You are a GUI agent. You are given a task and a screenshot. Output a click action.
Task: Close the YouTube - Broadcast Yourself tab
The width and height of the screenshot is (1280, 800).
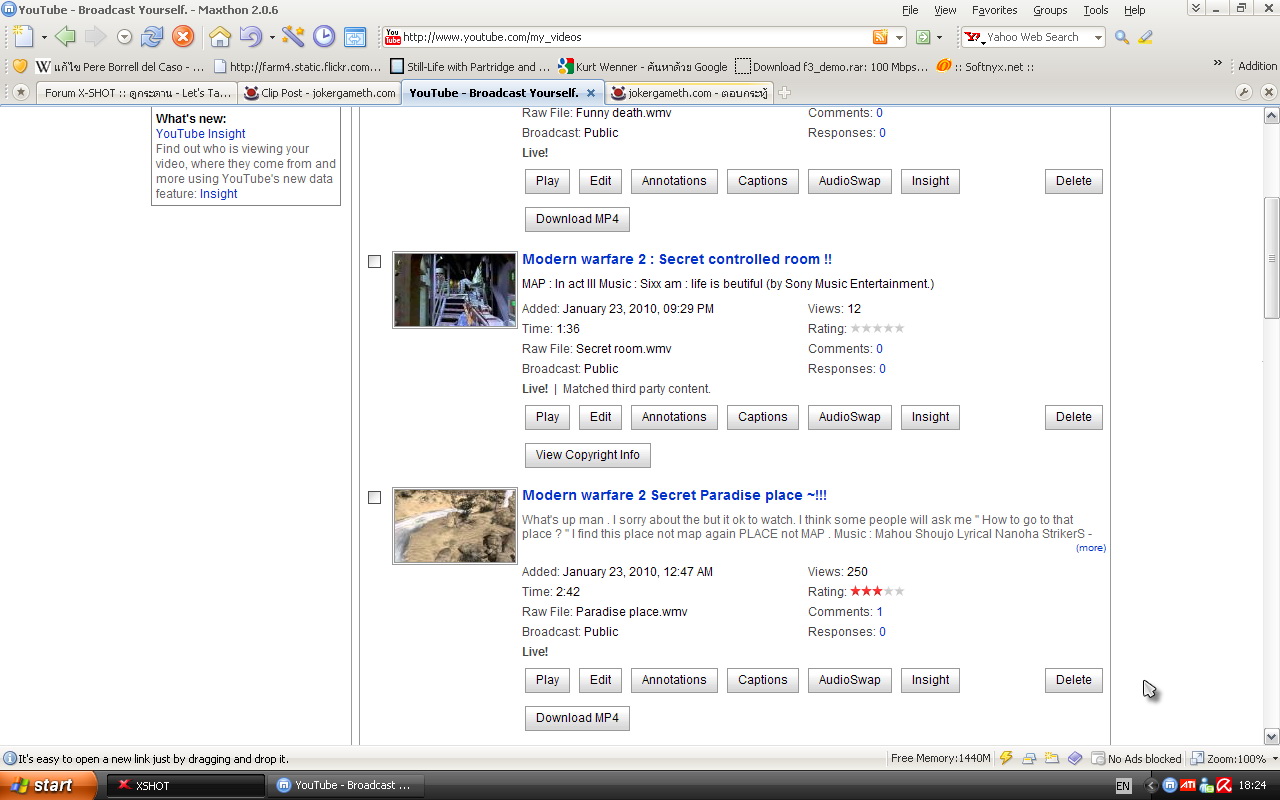pyautogui.click(x=591, y=93)
